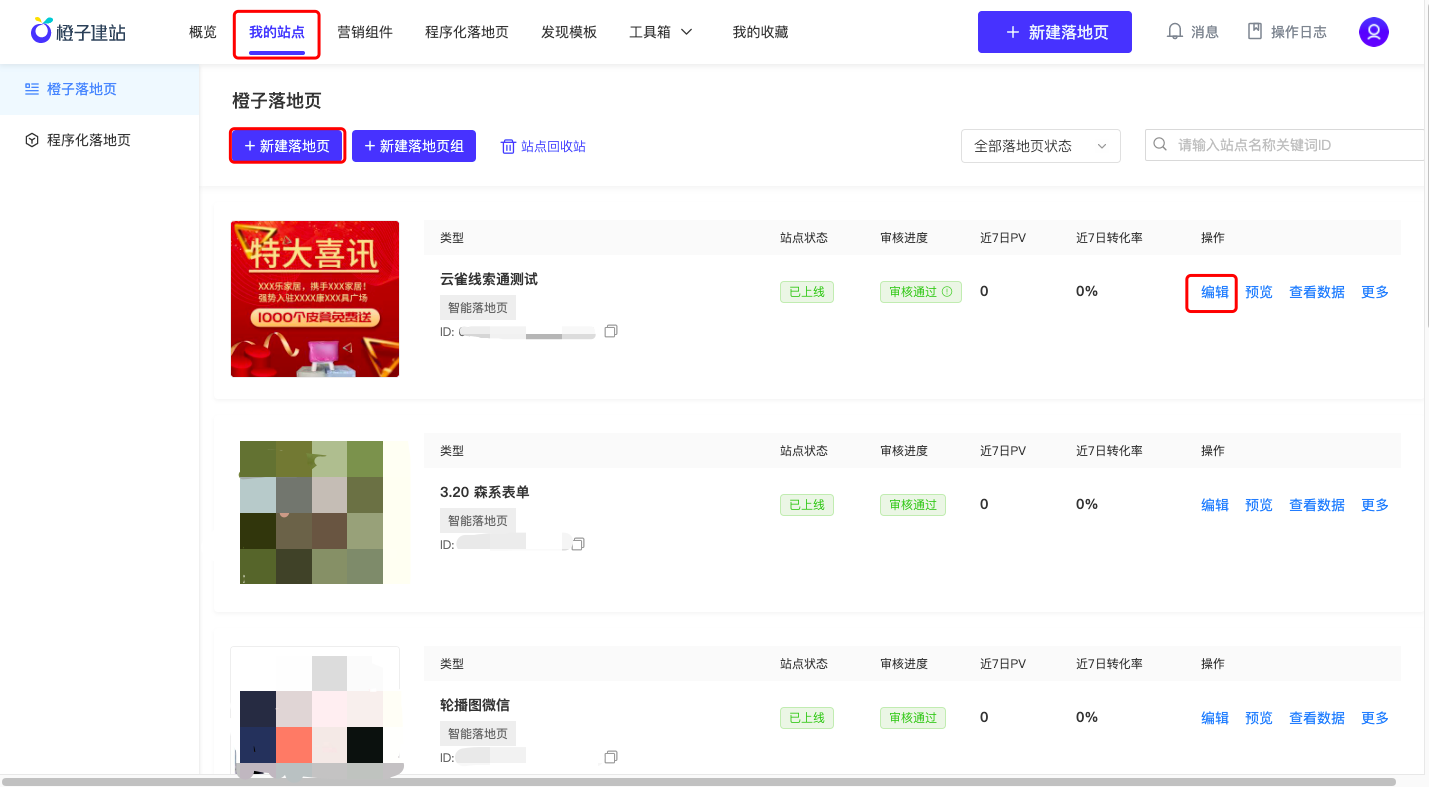Click the blue 新建落地页 button
Viewport: 1429px width, 787px height.
[x=1055, y=31]
